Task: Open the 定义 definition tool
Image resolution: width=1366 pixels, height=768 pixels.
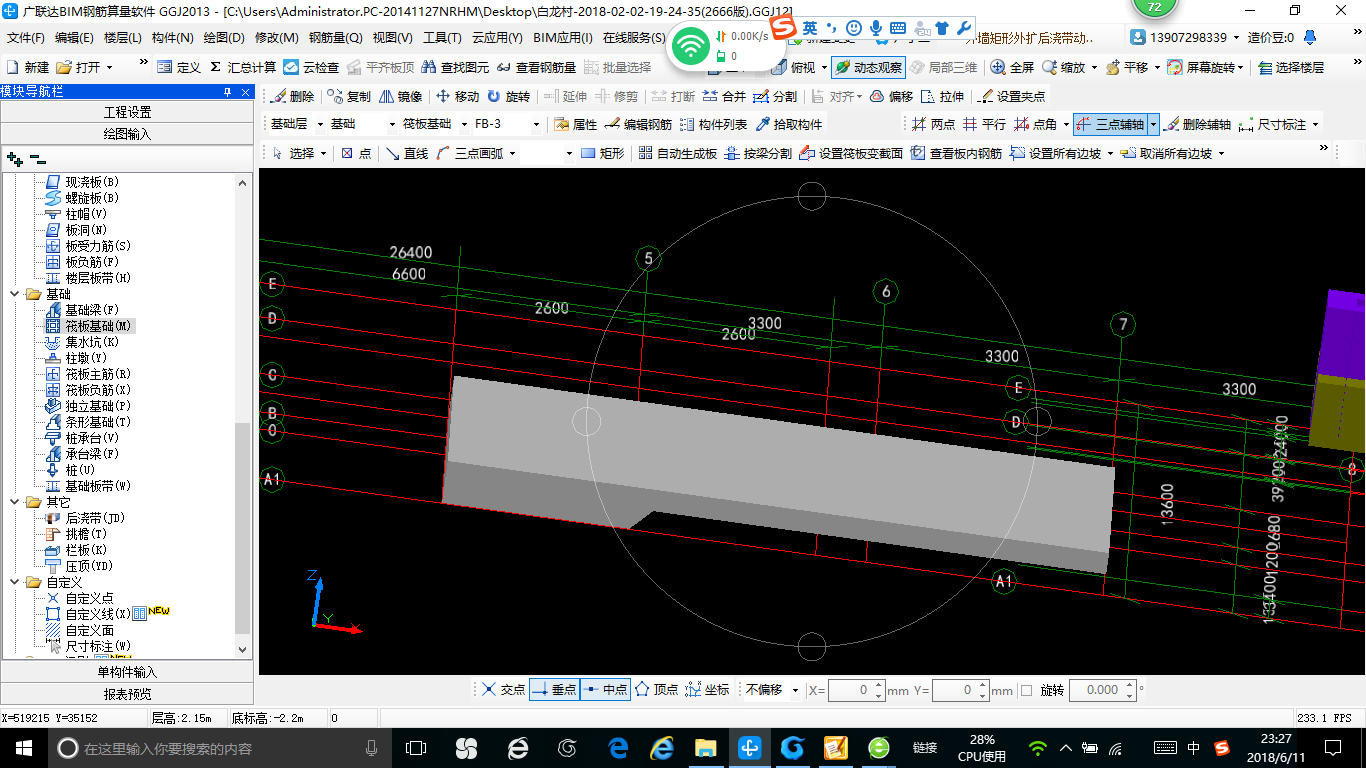Action: (x=180, y=67)
